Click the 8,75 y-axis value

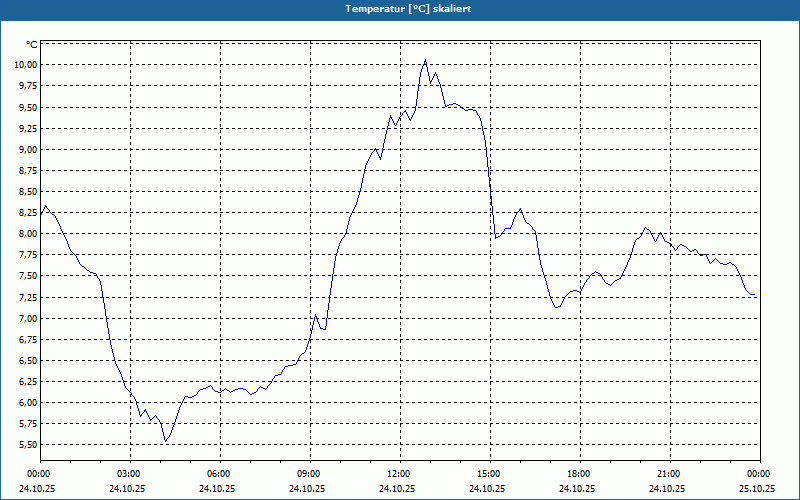tap(28, 170)
